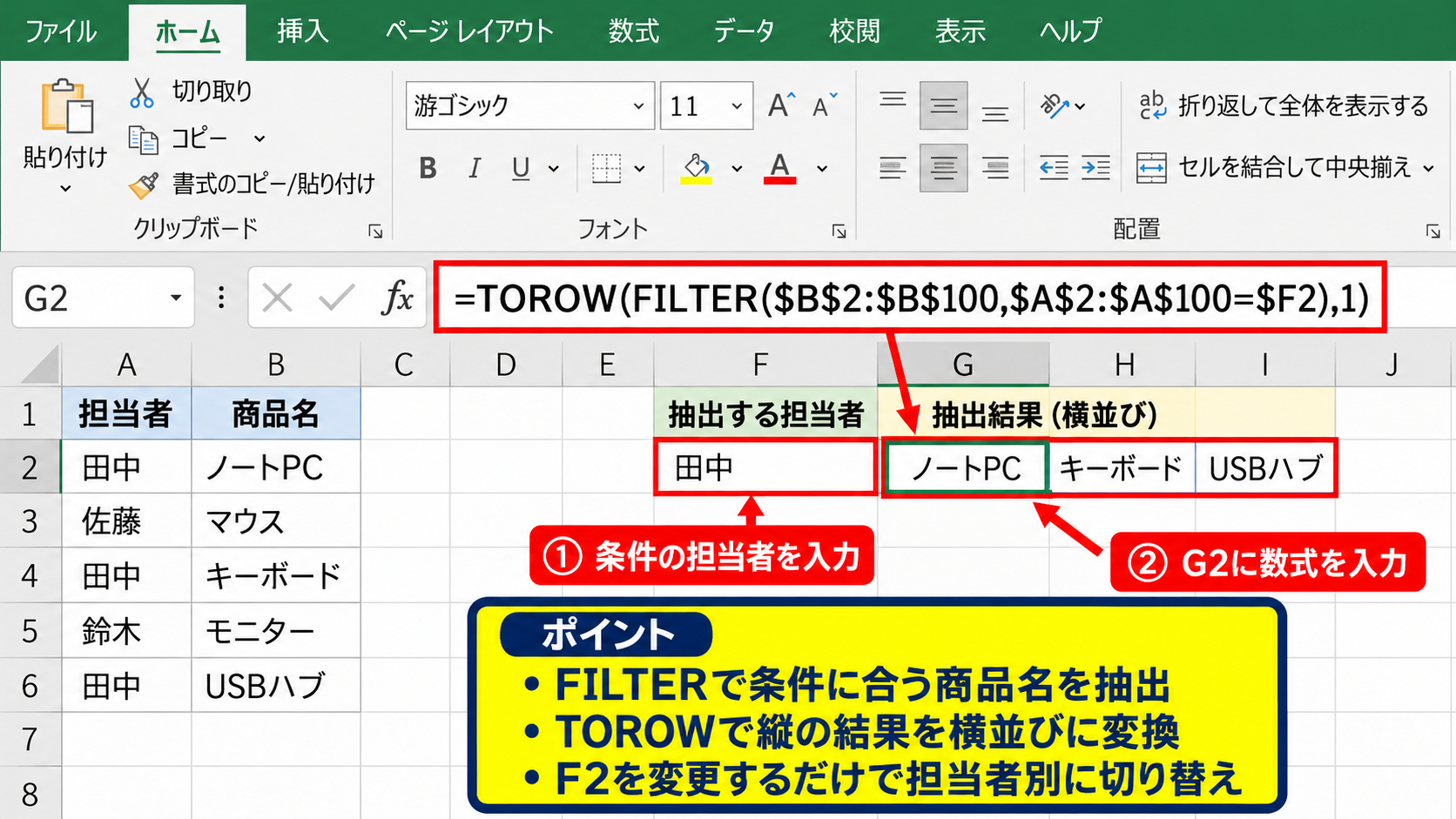The height and width of the screenshot is (819, 1456).
Task: Toggle center horizontal align button
Action: 943,168
